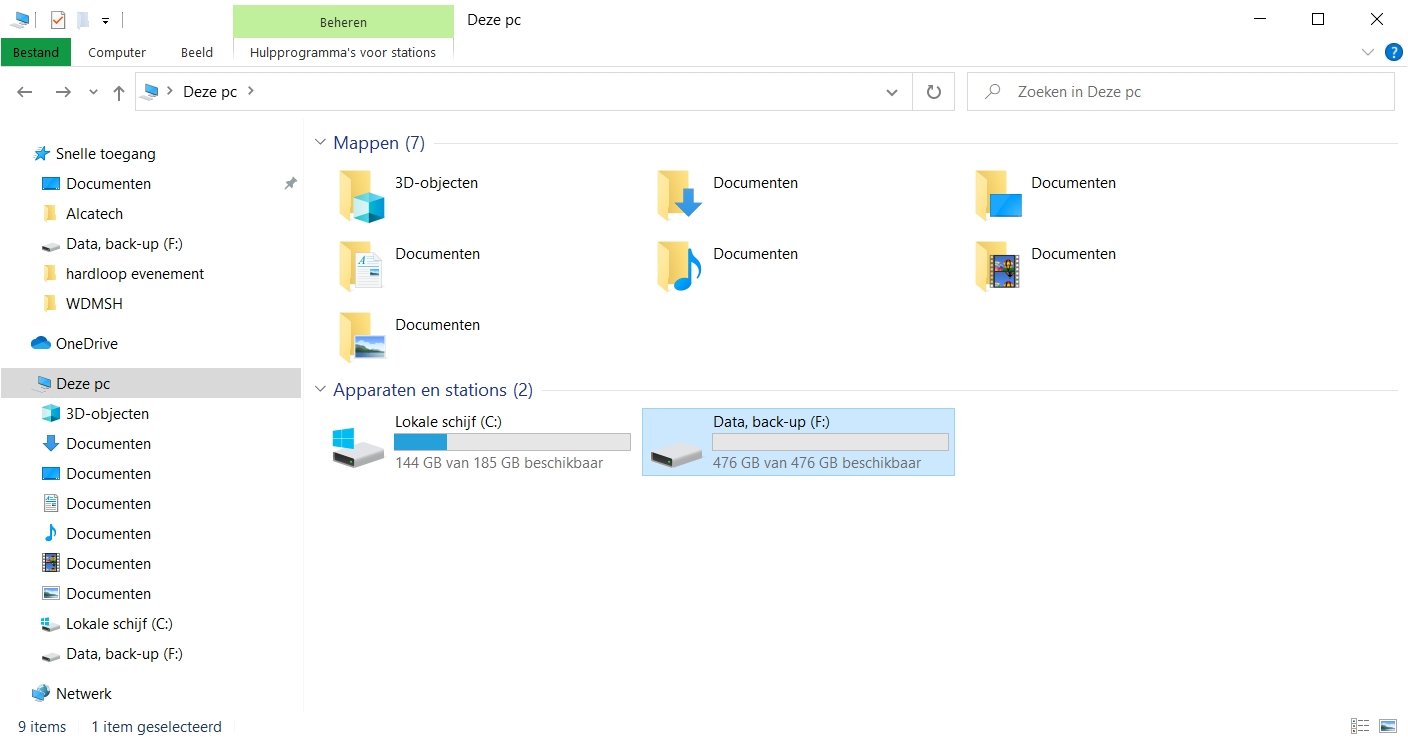This screenshot has width=1408, height=742.
Task: Select Netwerk in the navigation pane
Action: pyautogui.click(x=84, y=694)
